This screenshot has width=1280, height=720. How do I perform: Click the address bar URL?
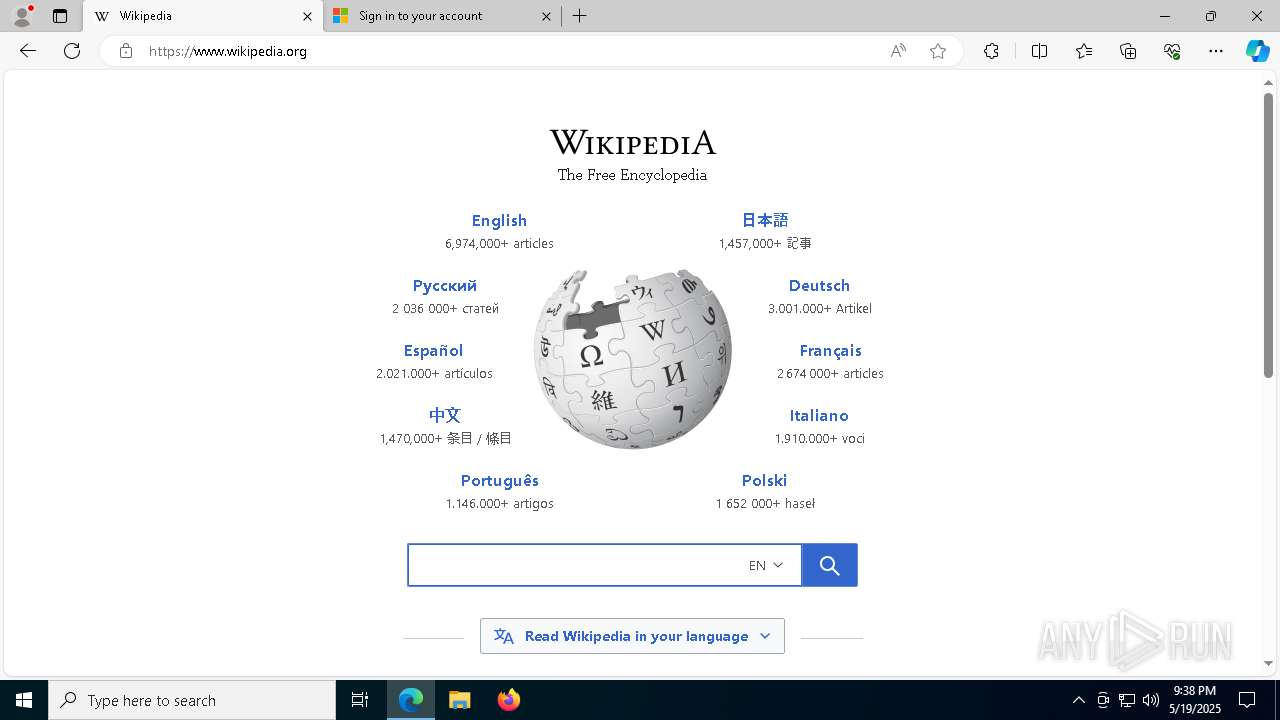[228, 51]
